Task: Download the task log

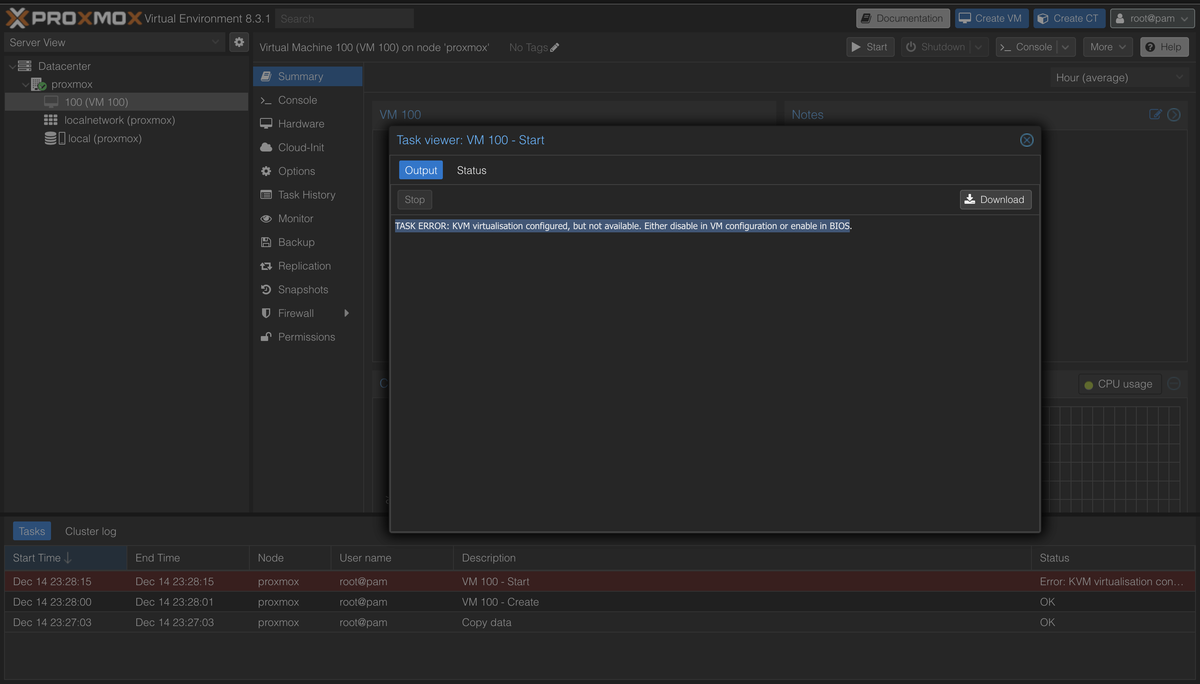Action: 995,199
